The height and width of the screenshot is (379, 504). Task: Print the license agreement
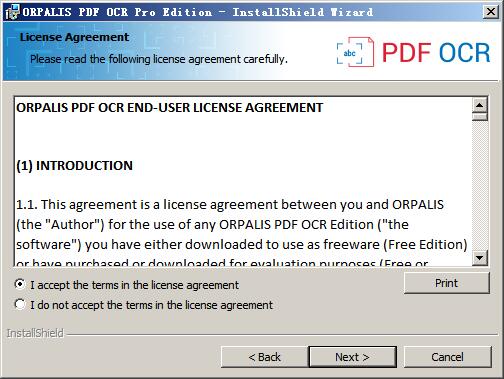(x=447, y=283)
